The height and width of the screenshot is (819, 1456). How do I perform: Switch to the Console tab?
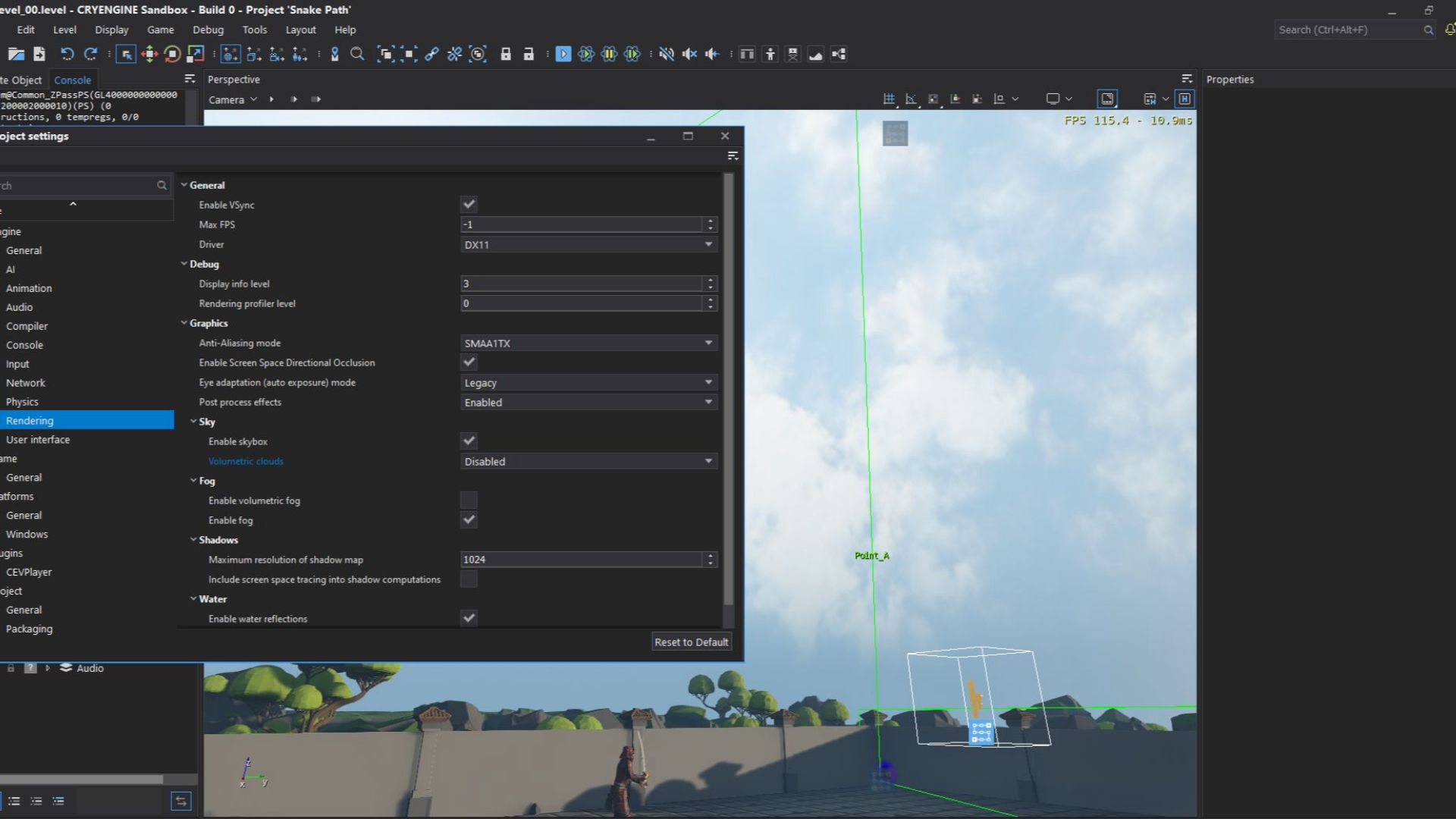[73, 80]
